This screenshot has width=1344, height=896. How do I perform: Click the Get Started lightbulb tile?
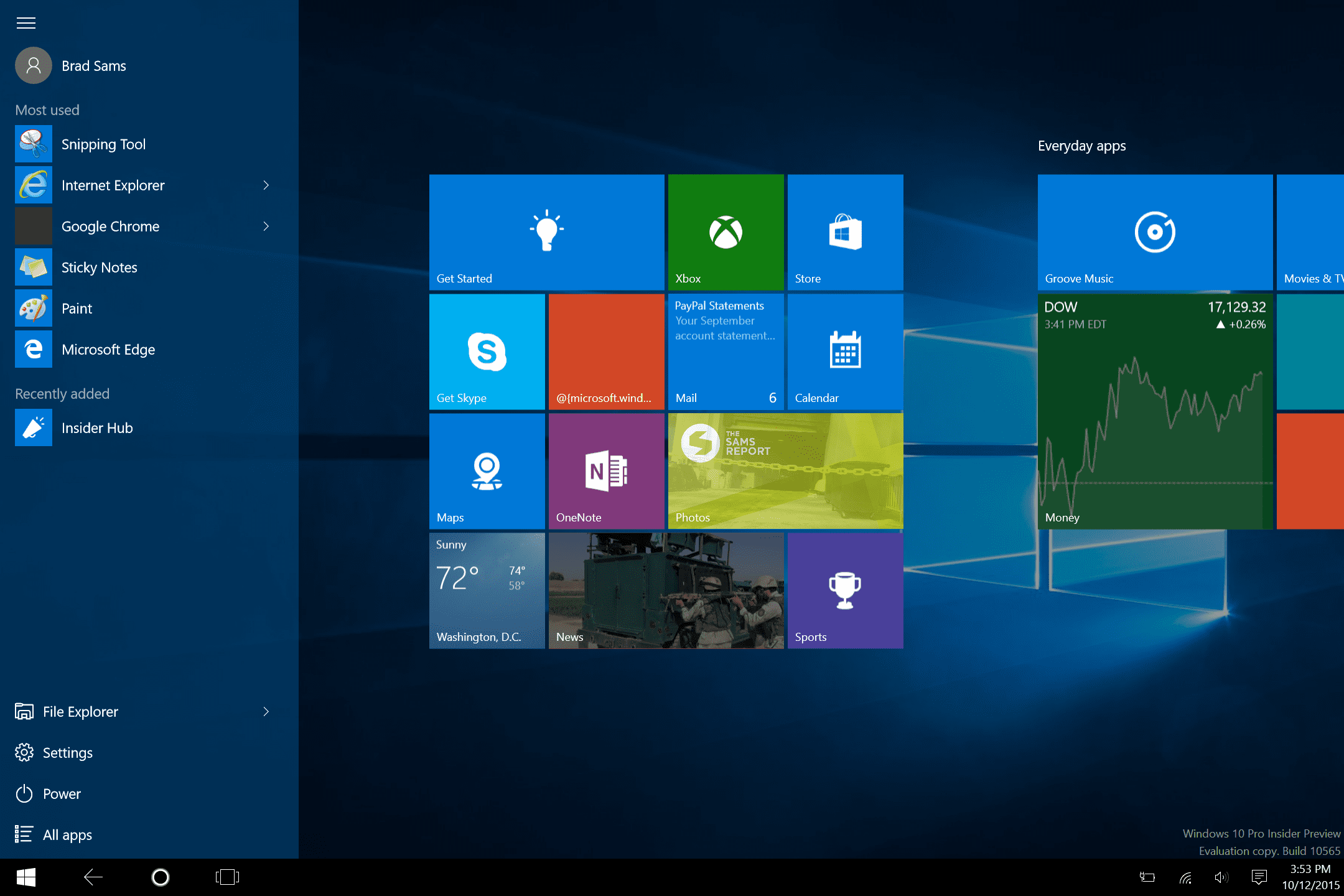click(x=546, y=232)
